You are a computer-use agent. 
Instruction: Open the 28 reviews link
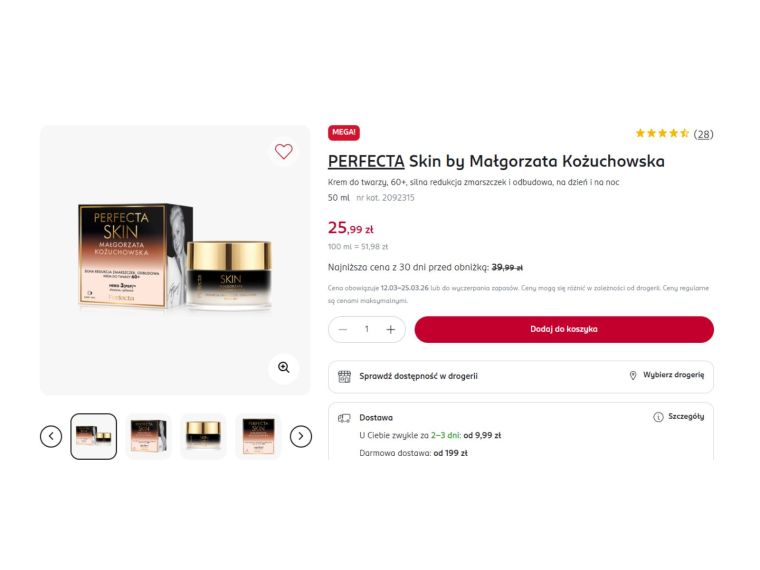click(703, 134)
